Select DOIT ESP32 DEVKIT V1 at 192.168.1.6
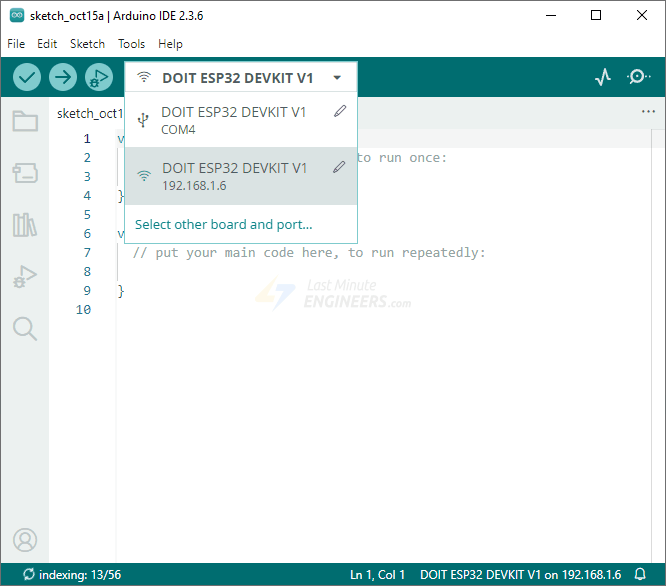 click(241, 176)
